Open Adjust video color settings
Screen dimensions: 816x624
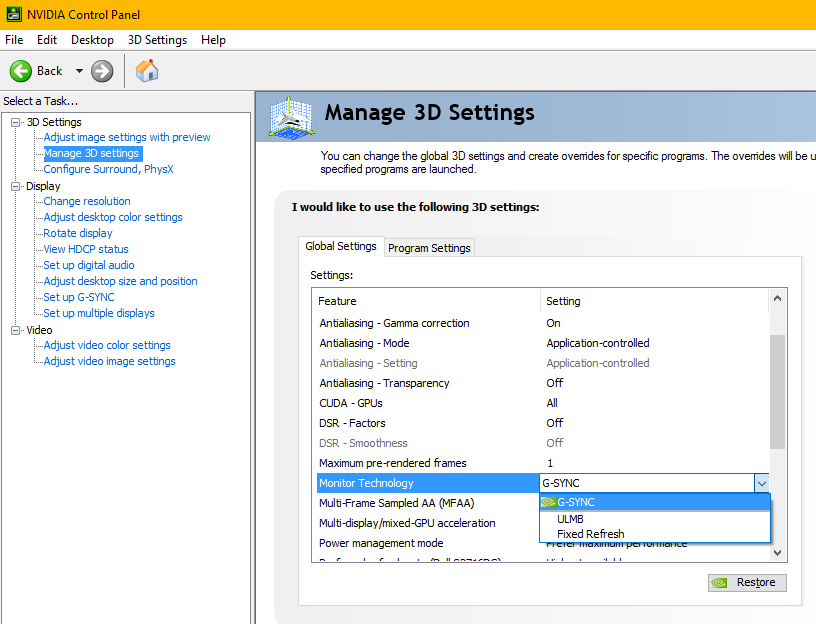[x=107, y=345]
